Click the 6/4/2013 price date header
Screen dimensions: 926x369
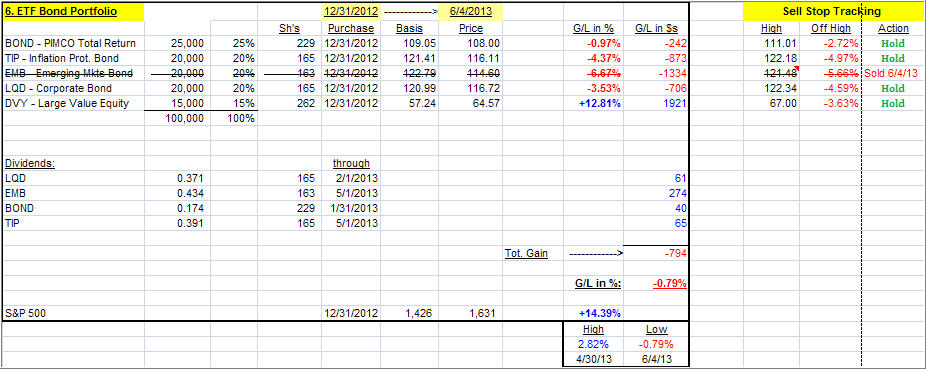click(470, 12)
